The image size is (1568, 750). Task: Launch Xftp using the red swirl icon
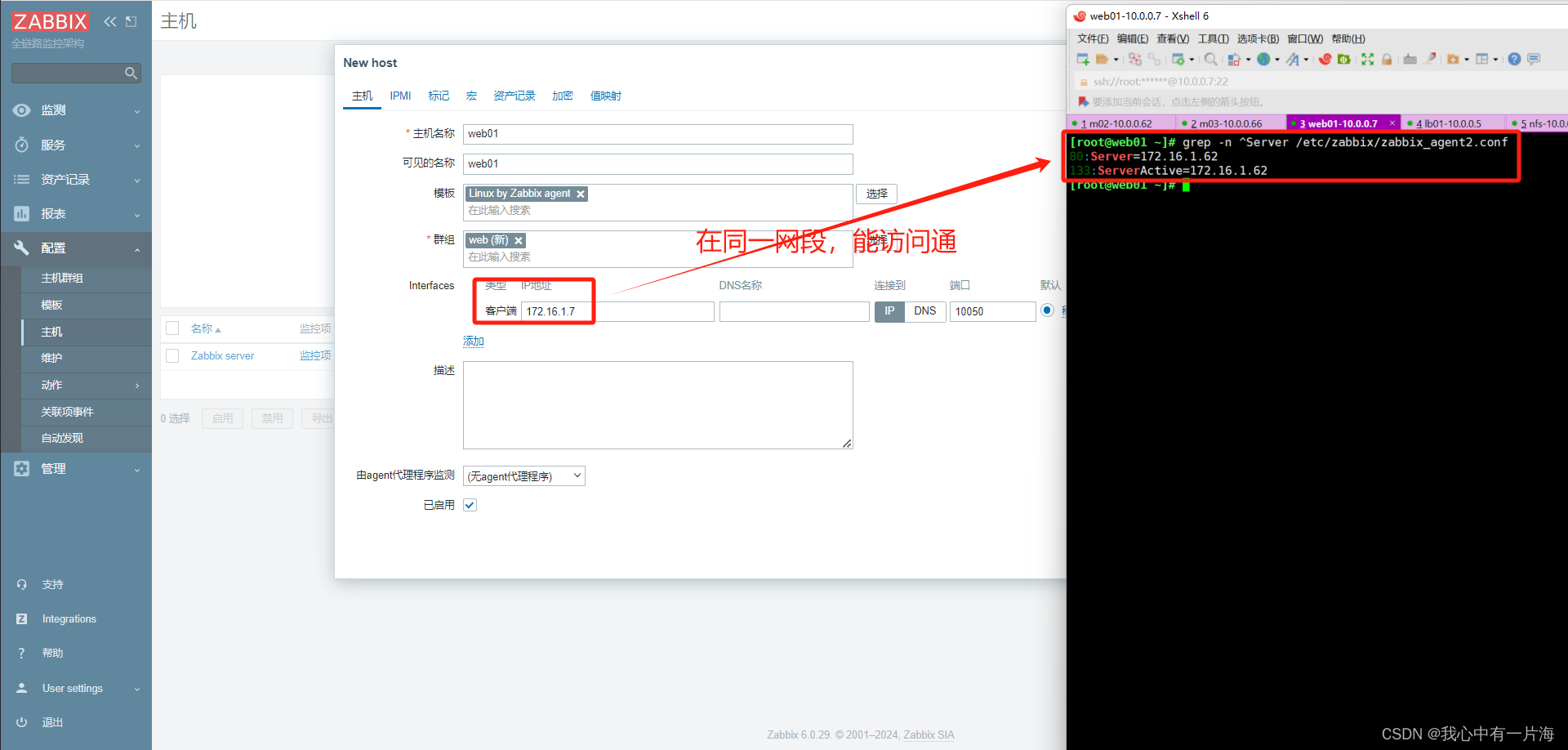pos(1325,59)
